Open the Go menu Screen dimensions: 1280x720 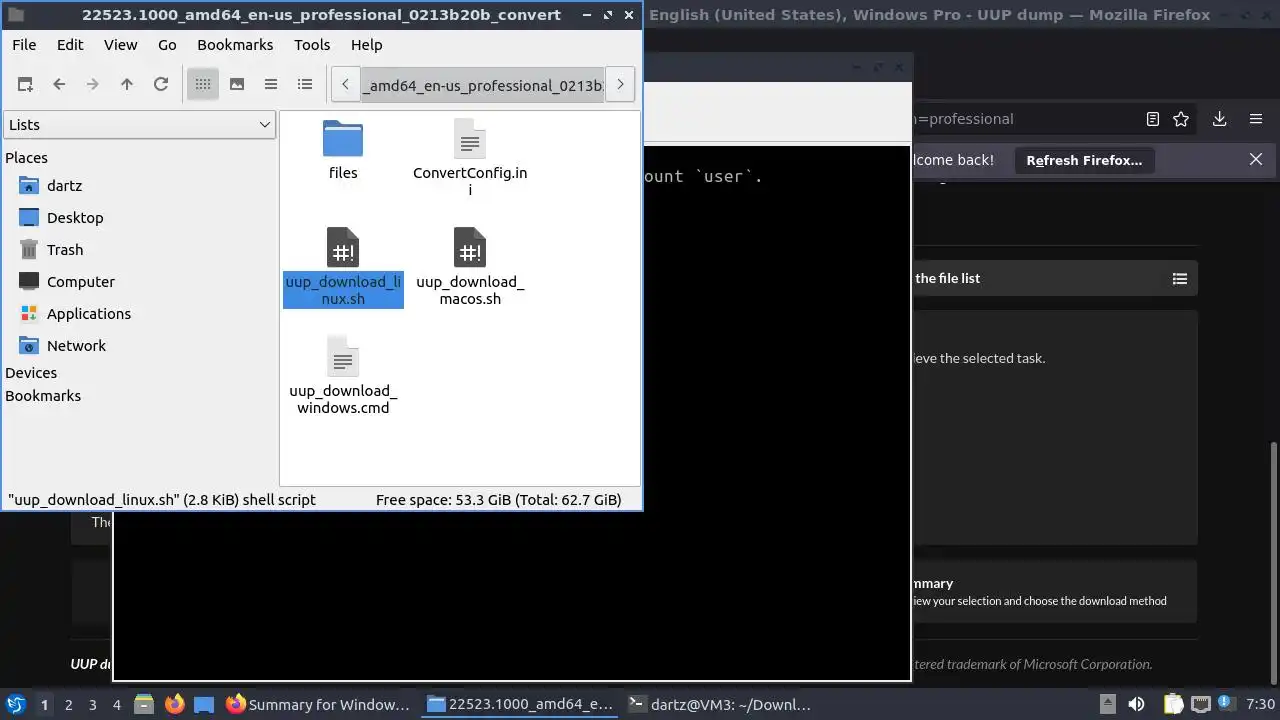167,45
